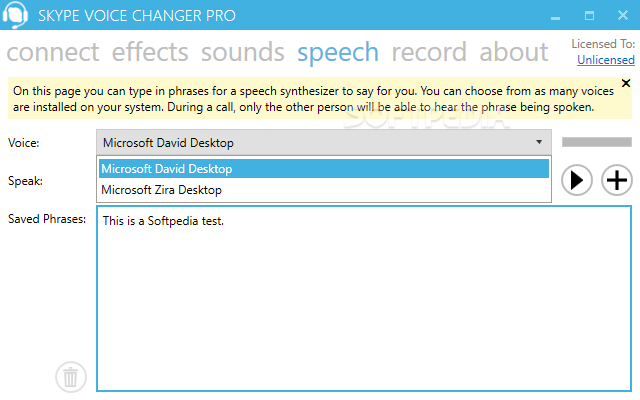Switch to the effects tab

[150, 52]
